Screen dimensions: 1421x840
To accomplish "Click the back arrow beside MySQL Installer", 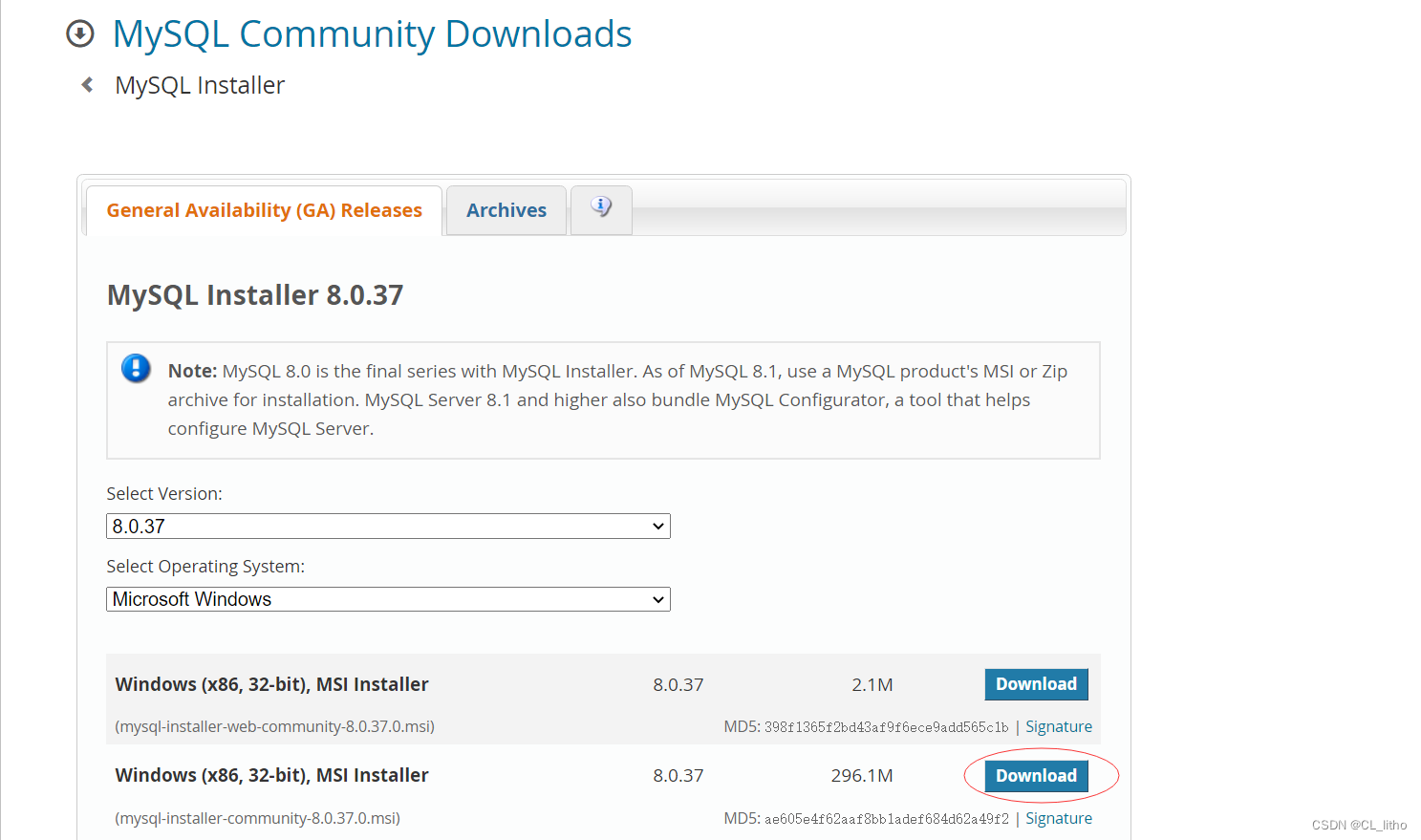I will 88,85.
